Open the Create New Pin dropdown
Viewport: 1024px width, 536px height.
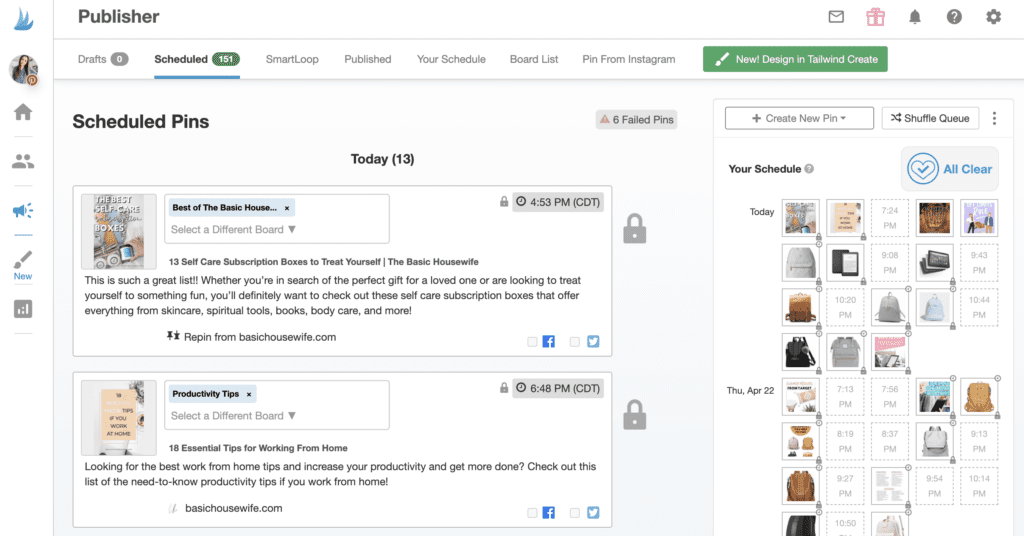tap(799, 118)
